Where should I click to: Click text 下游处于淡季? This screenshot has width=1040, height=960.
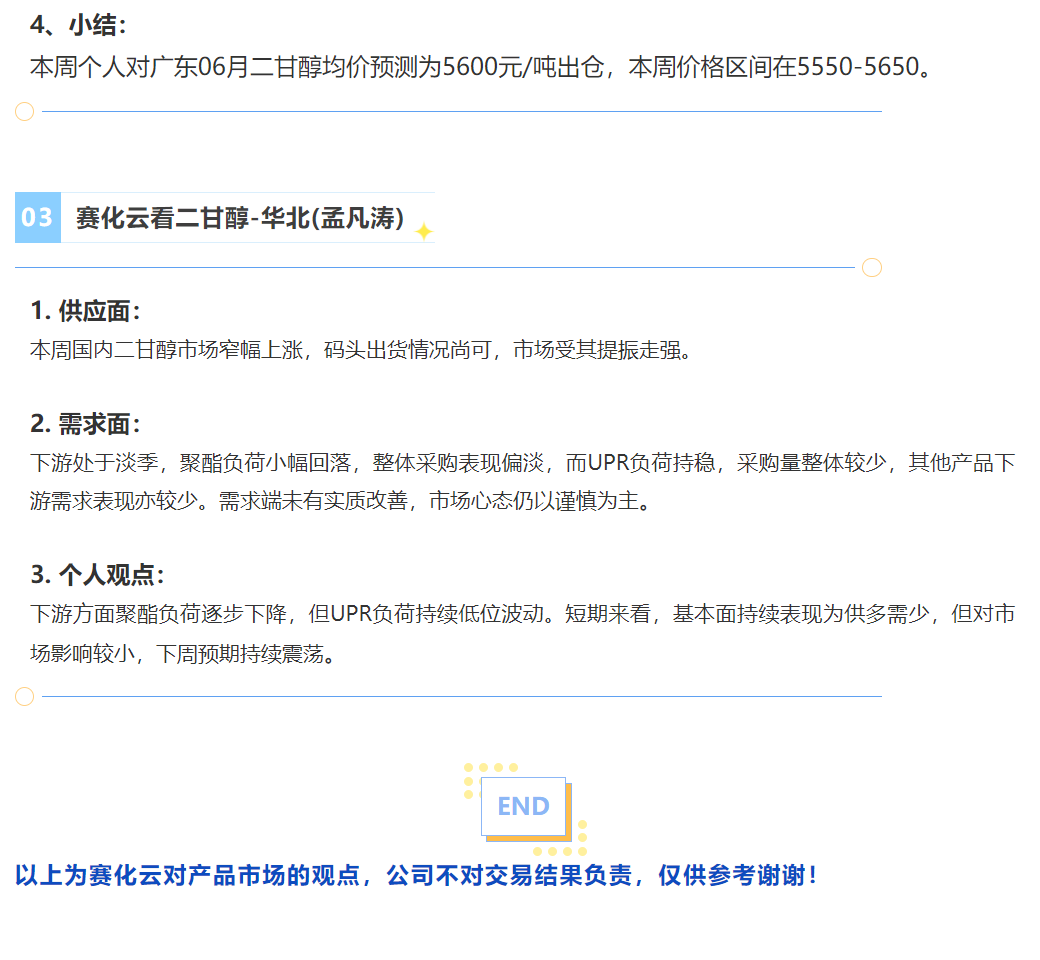94,462
